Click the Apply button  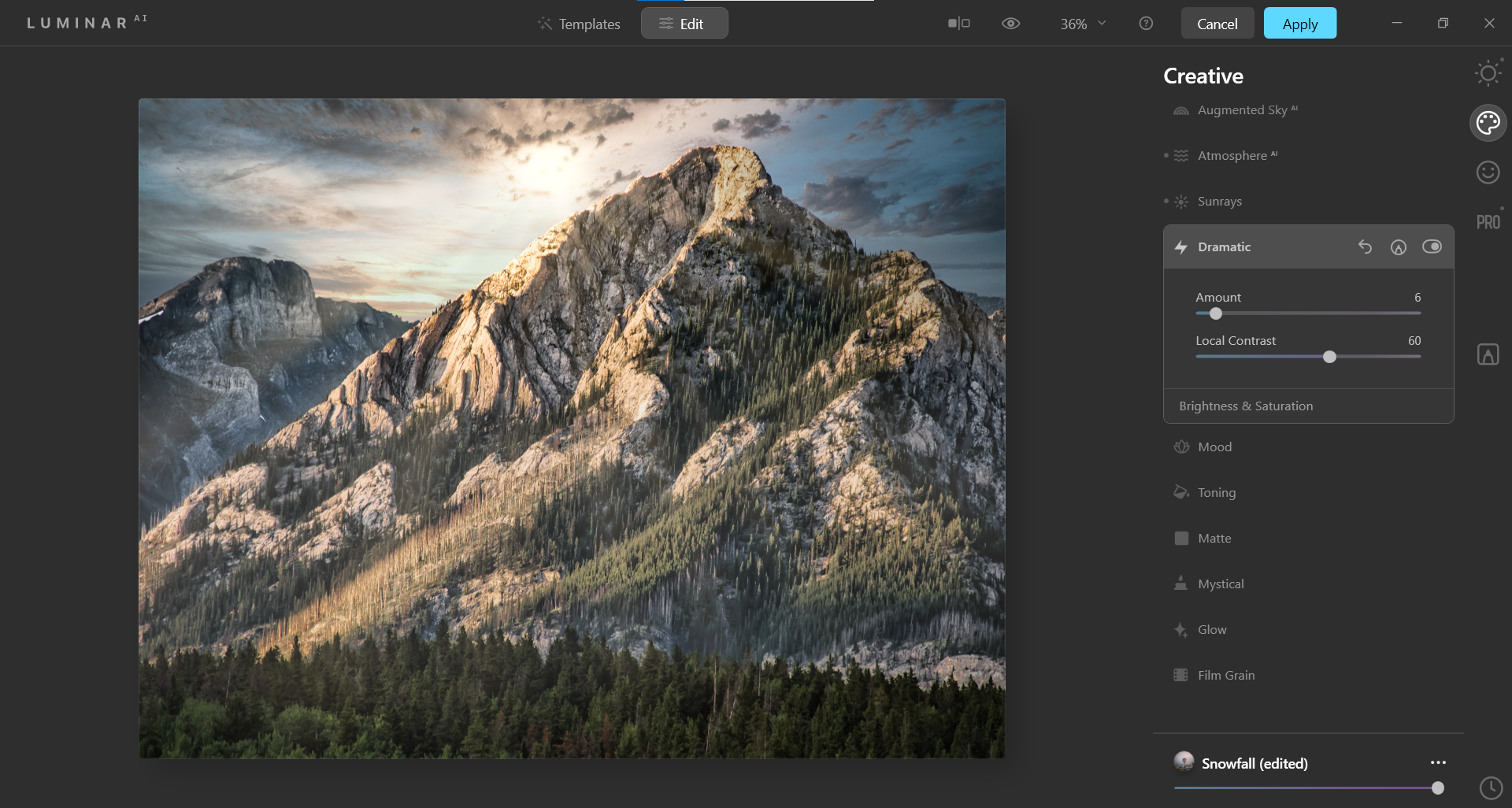tap(1299, 24)
